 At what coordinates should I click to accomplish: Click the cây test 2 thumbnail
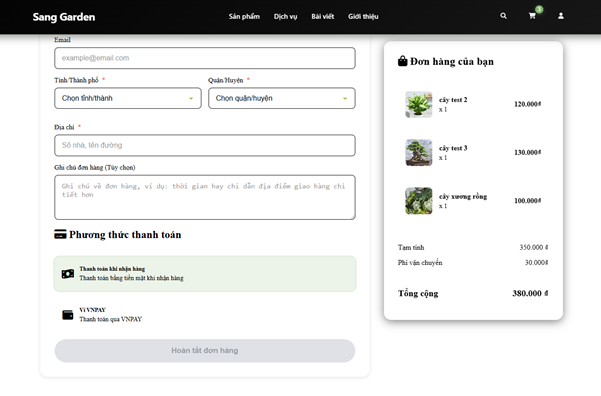tap(419, 104)
